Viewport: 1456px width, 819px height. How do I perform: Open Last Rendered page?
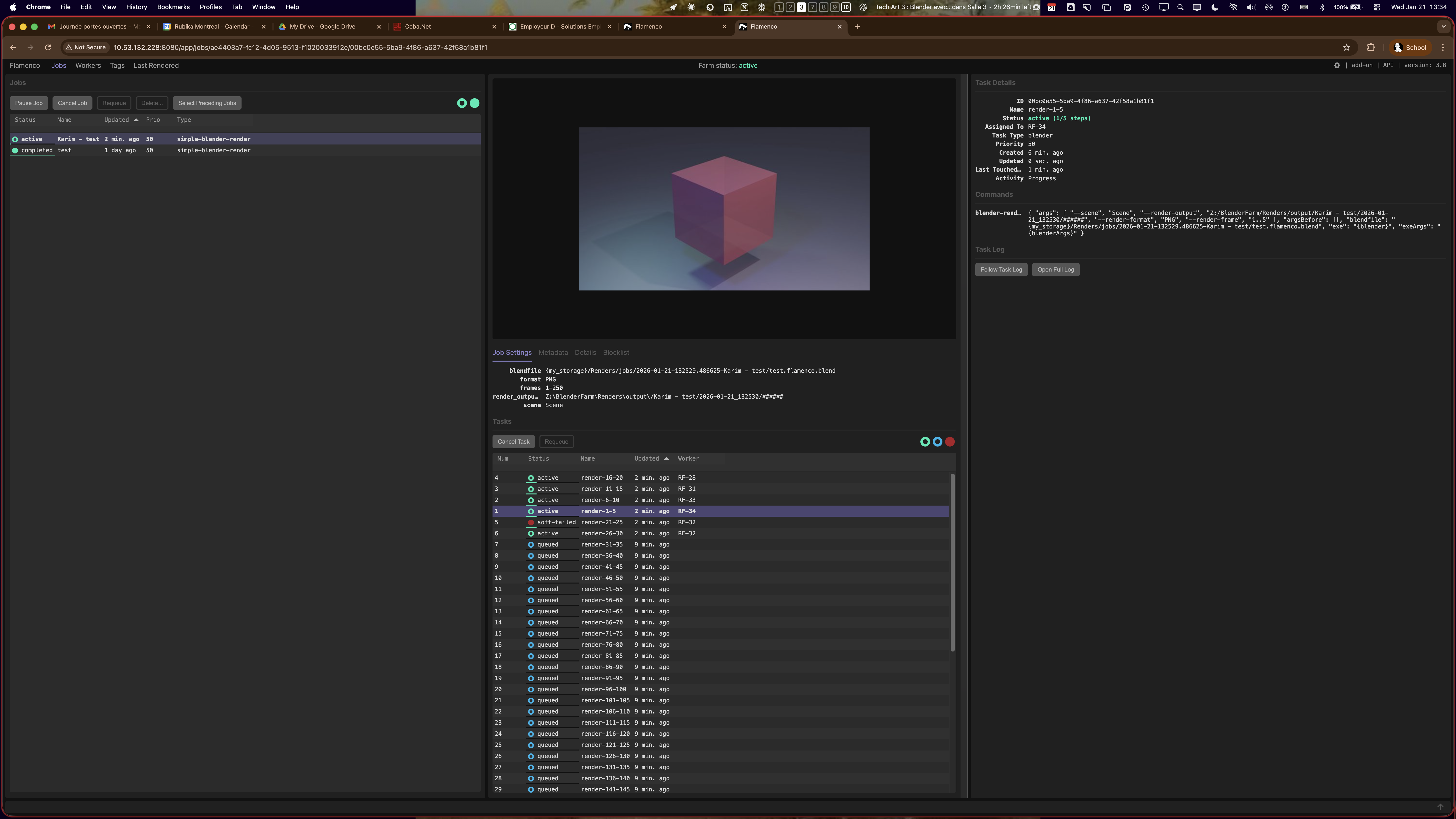156,66
